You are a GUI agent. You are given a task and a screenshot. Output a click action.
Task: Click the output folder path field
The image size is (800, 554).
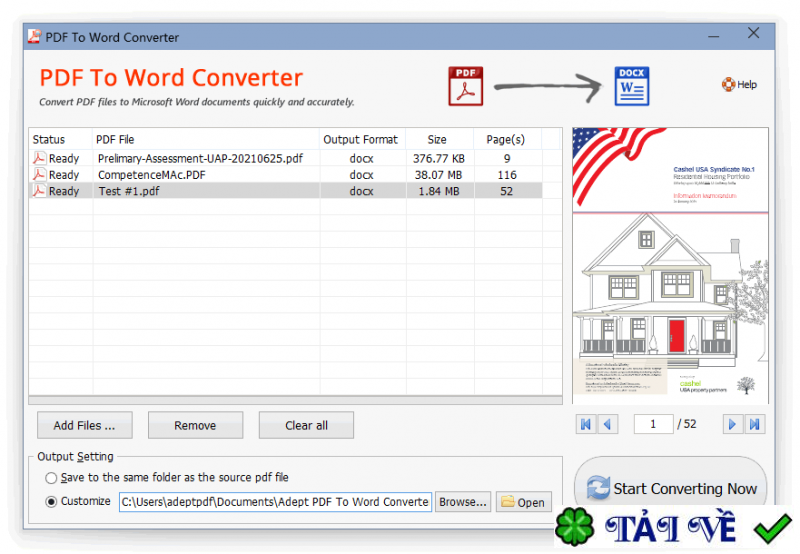click(276, 502)
